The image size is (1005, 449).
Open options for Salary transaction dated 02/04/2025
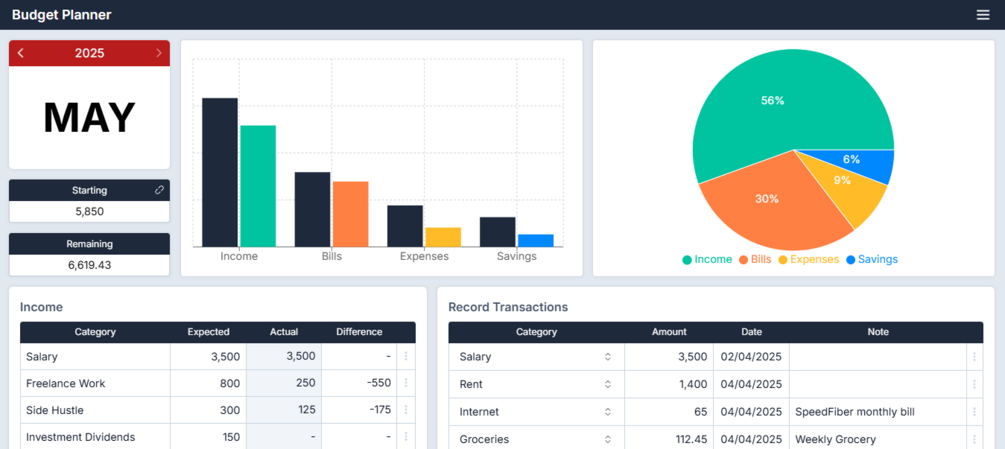974,357
